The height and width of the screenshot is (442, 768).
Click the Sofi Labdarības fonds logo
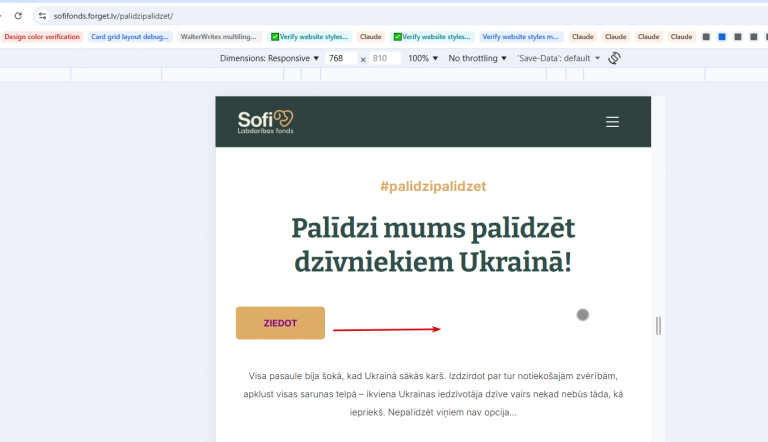[x=265, y=122]
